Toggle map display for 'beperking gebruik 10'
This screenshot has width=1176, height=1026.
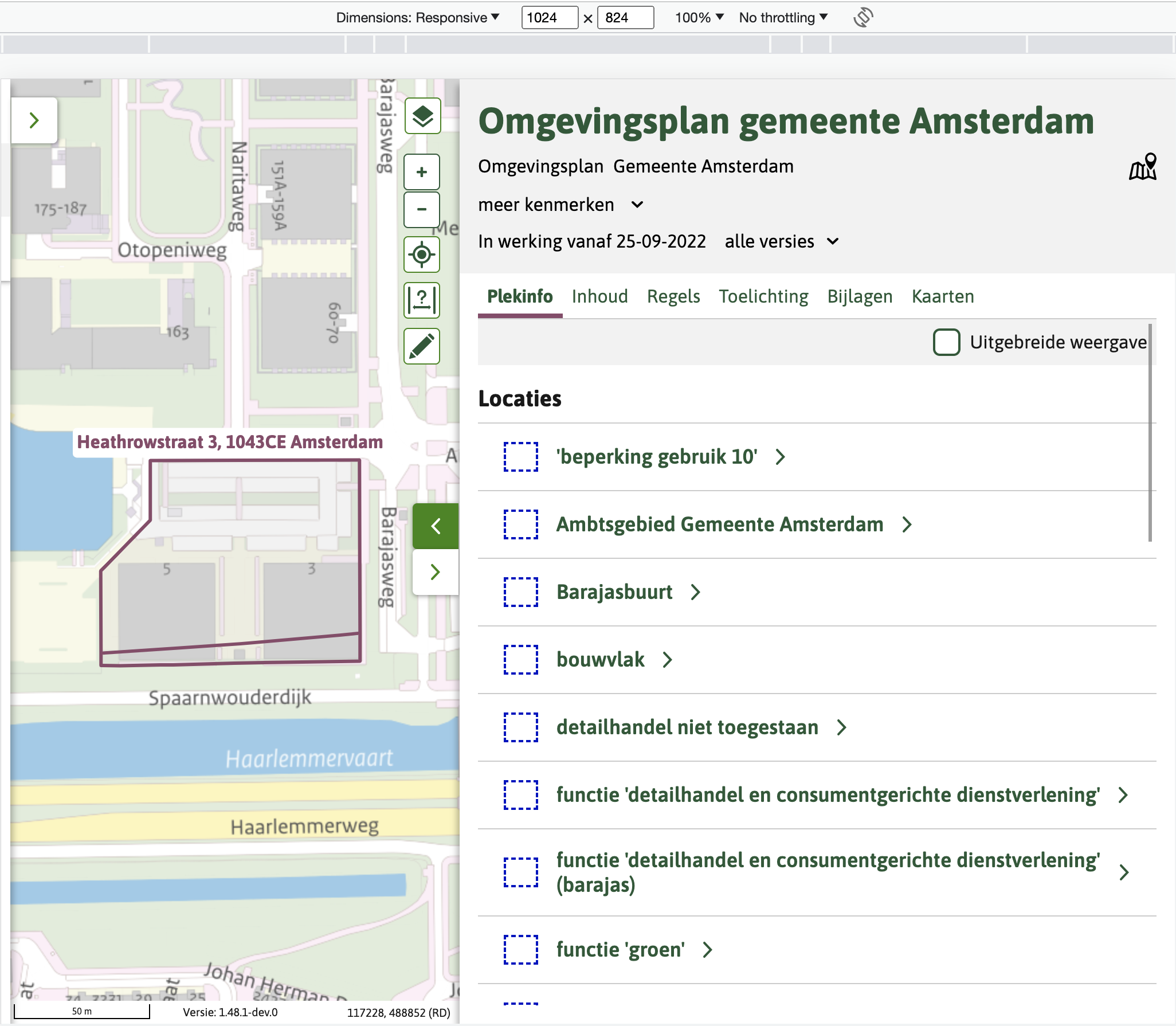coord(521,457)
